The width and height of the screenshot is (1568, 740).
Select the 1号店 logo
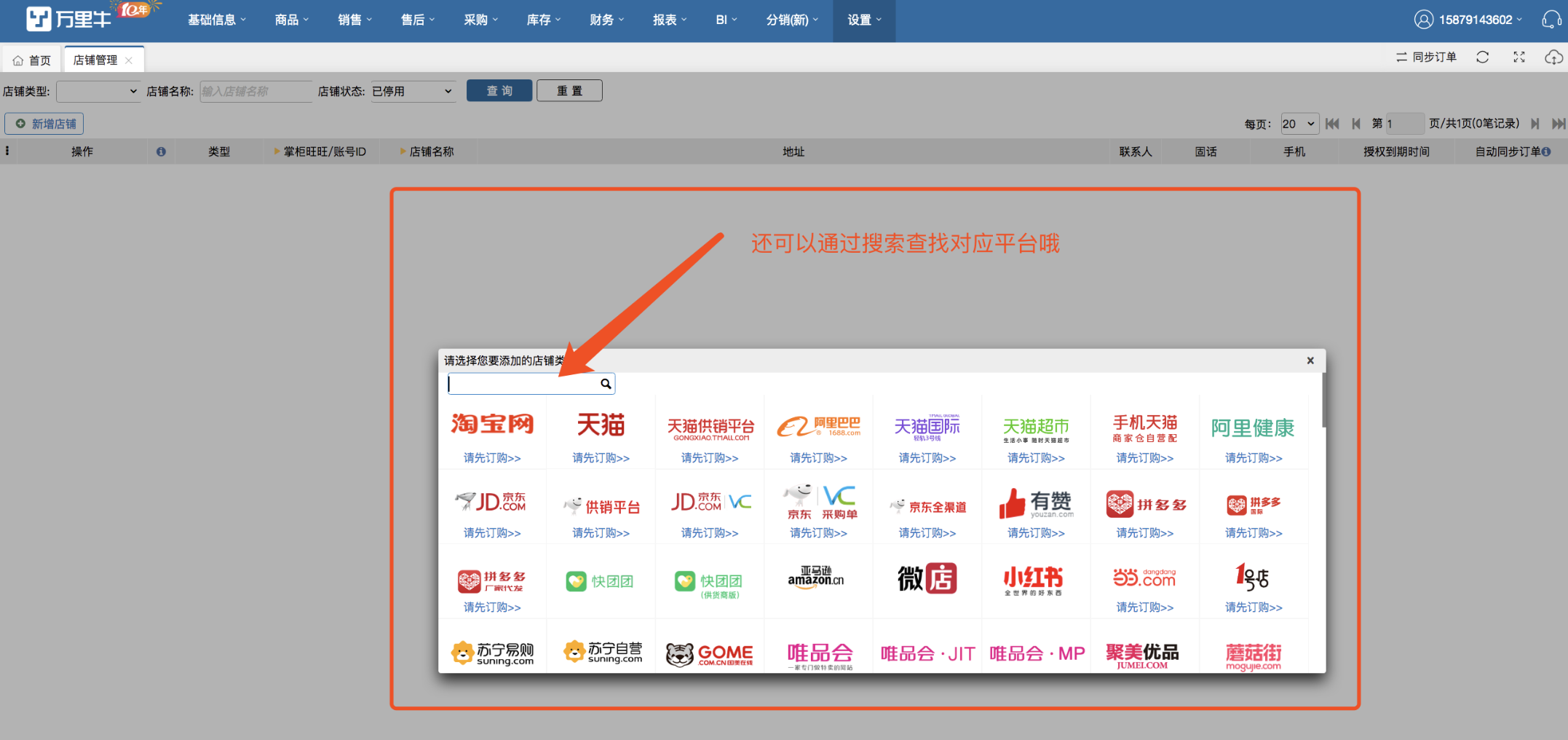[x=1252, y=577]
